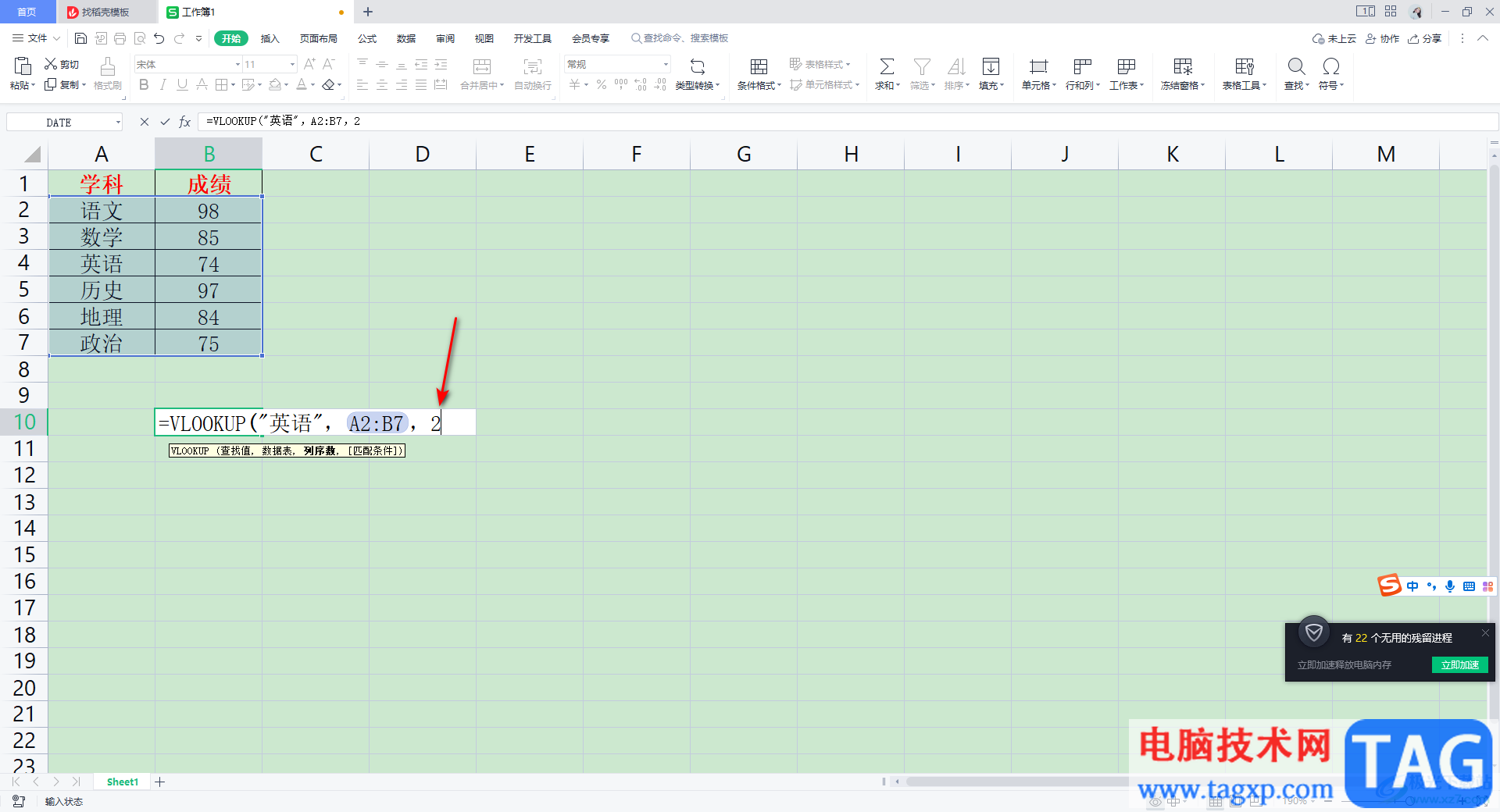Viewport: 1500px width, 812px height.
Task: Expand the quick access toolbar customize arrow
Action: tap(198, 38)
